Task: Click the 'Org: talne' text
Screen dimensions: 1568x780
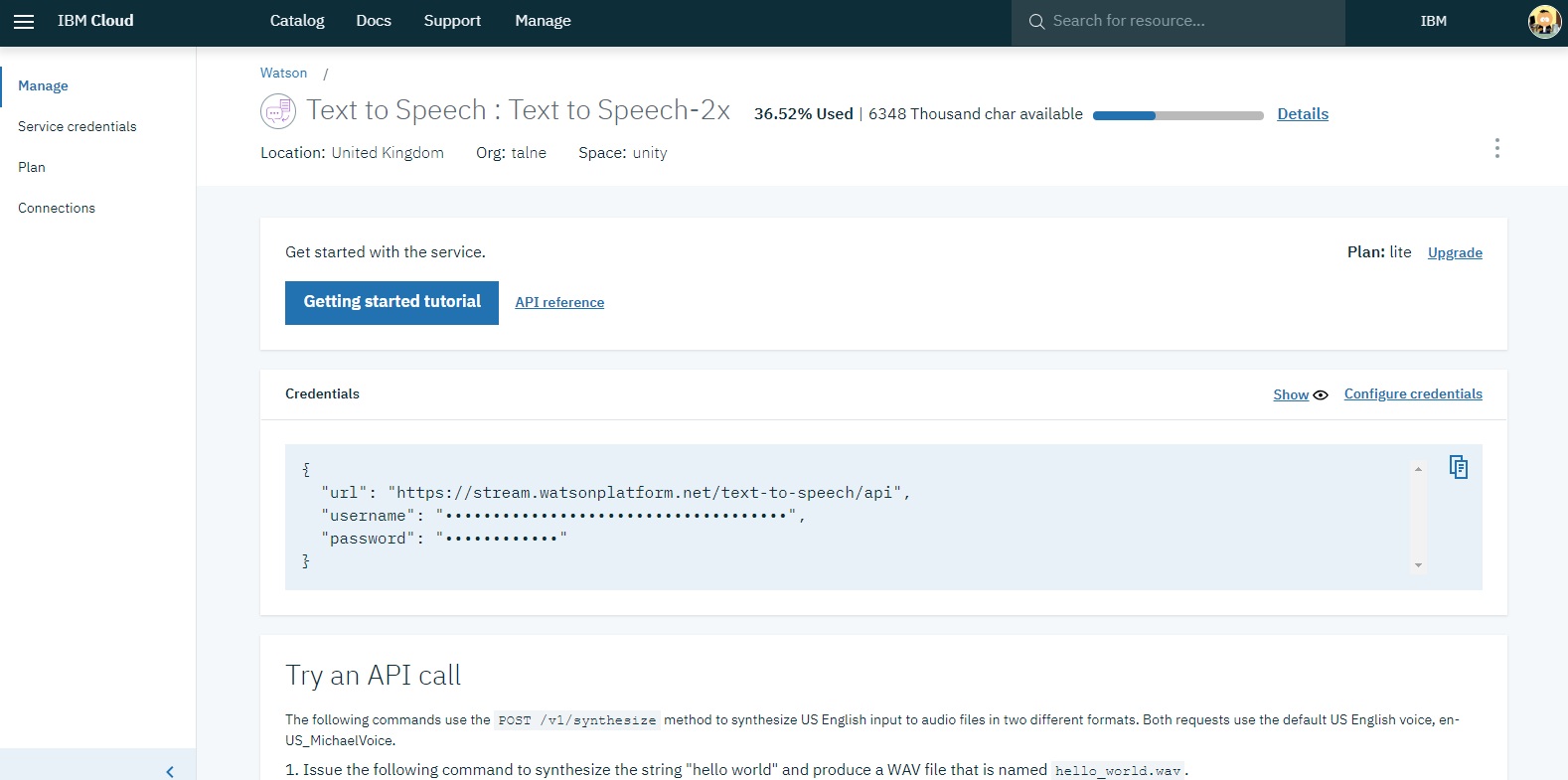Action: [x=511, y=153]
